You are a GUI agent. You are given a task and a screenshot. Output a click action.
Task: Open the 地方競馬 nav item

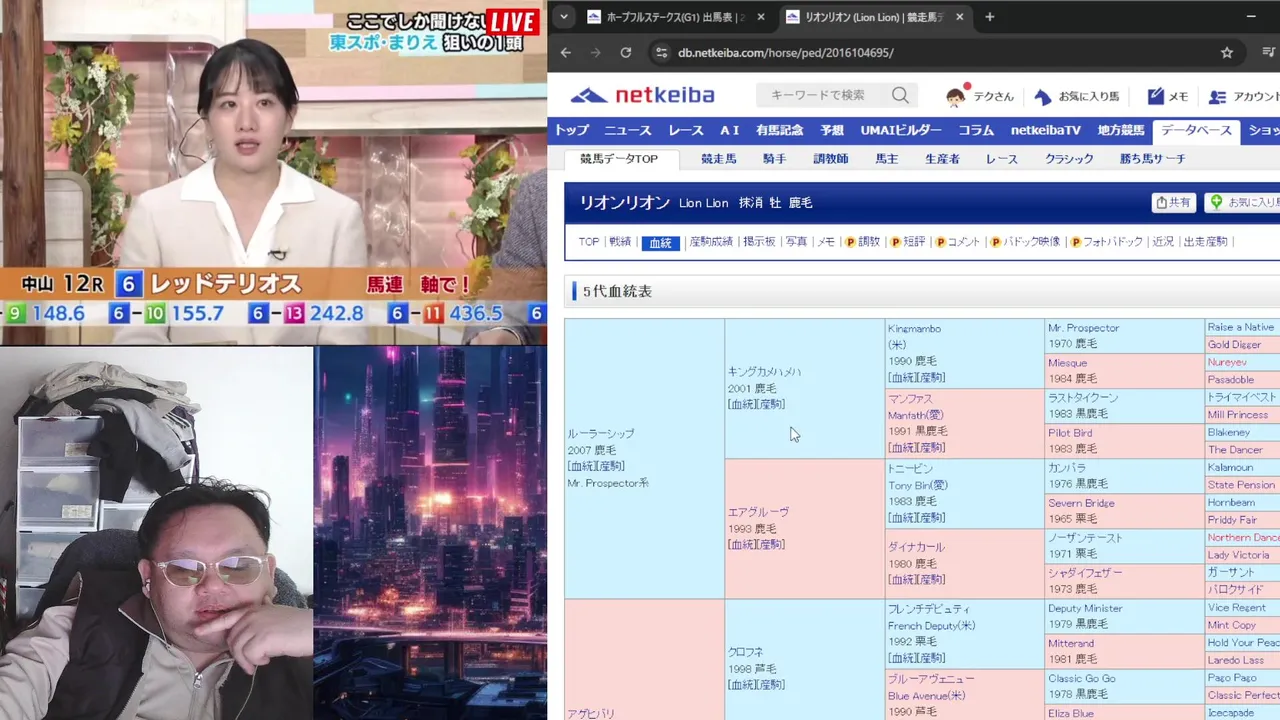pos(1120,130)
